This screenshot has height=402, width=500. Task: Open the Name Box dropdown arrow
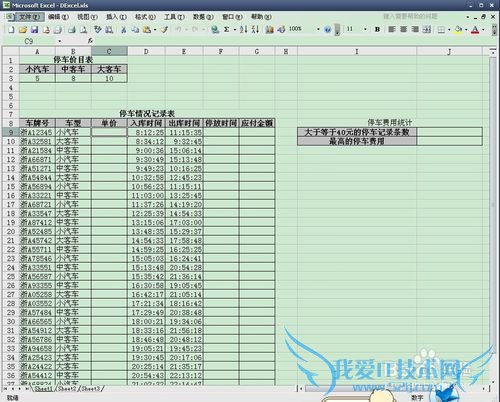60,41
